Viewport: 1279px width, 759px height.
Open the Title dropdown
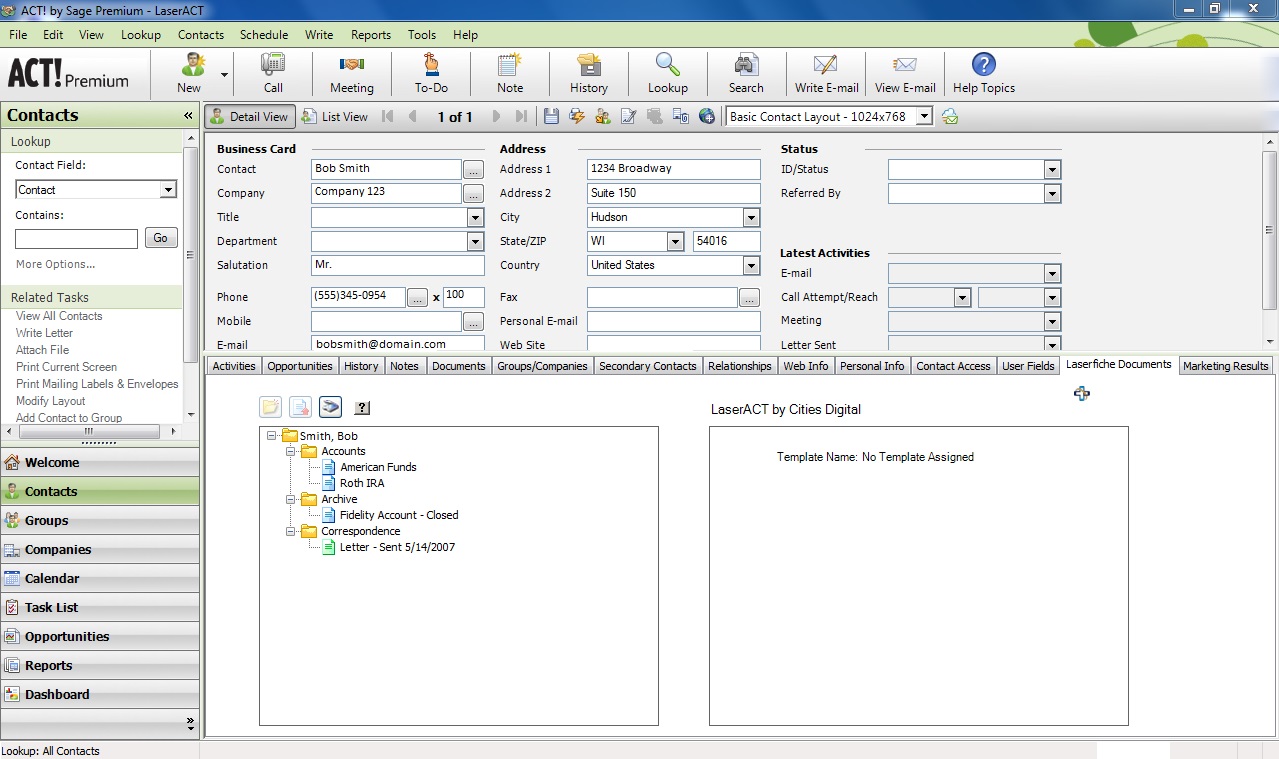coord(475,217)
